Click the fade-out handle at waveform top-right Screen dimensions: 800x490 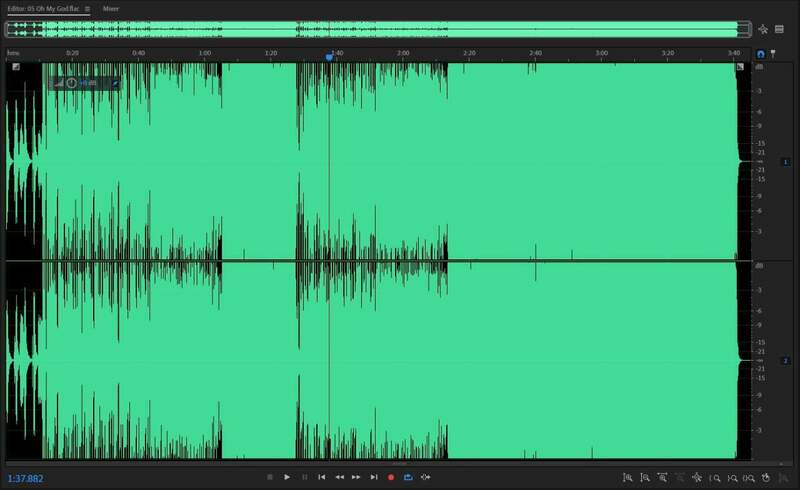point(740,67)
